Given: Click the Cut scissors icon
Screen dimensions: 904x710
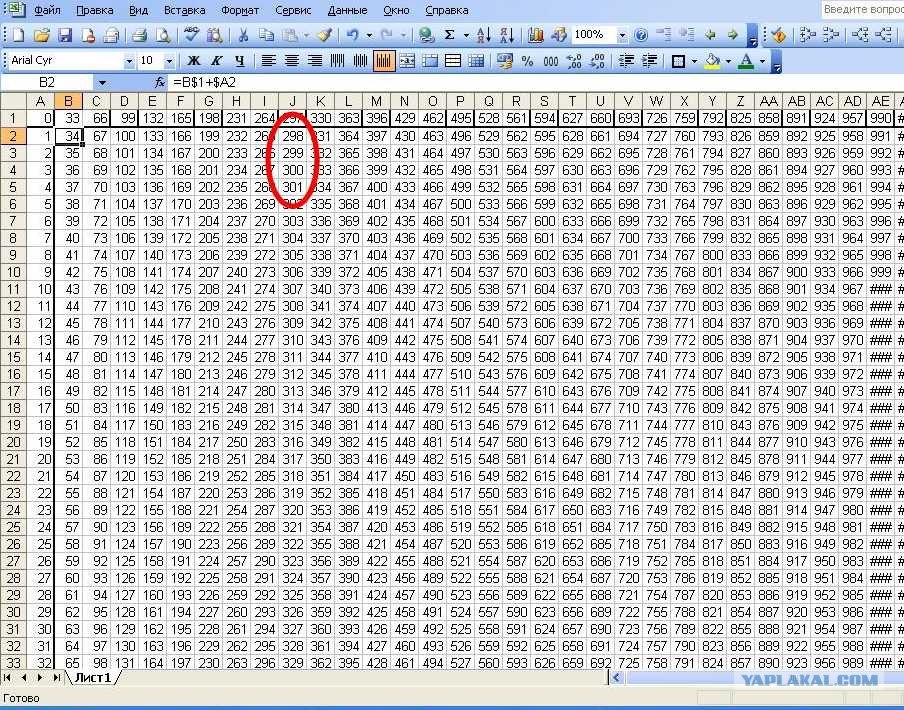Looking at the screenshot, I should tap(242, 35).
